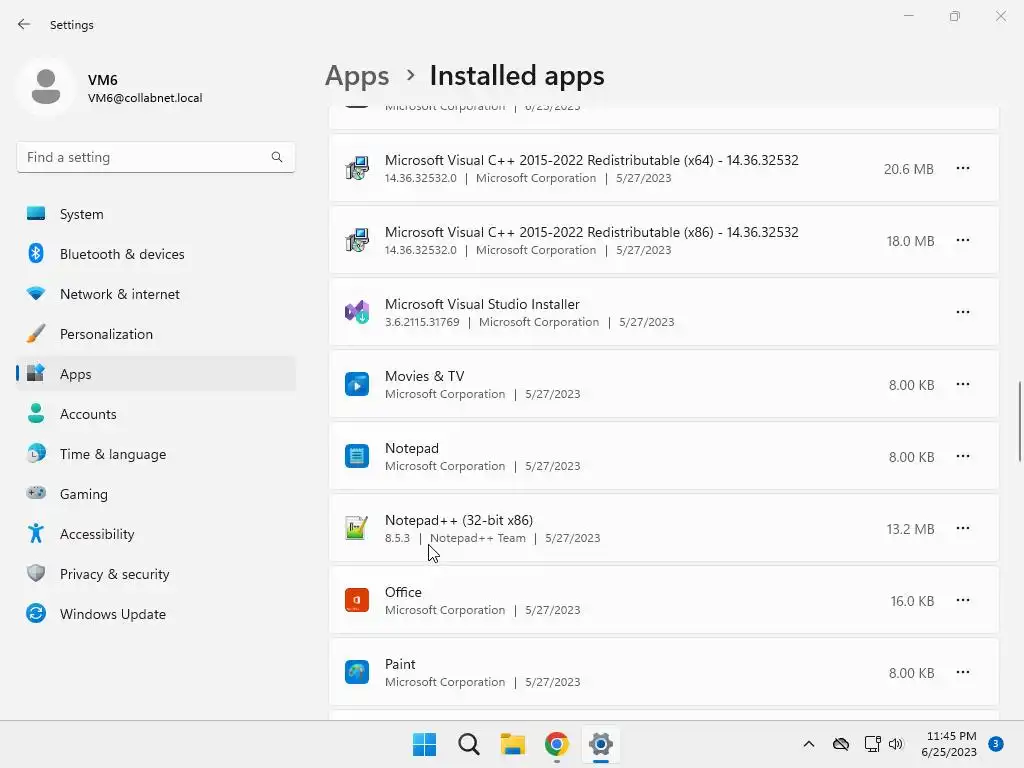Click the installed apps list scrollbar
Viewport: 1024px width, 768px height.
click(x=1019, y=422)
